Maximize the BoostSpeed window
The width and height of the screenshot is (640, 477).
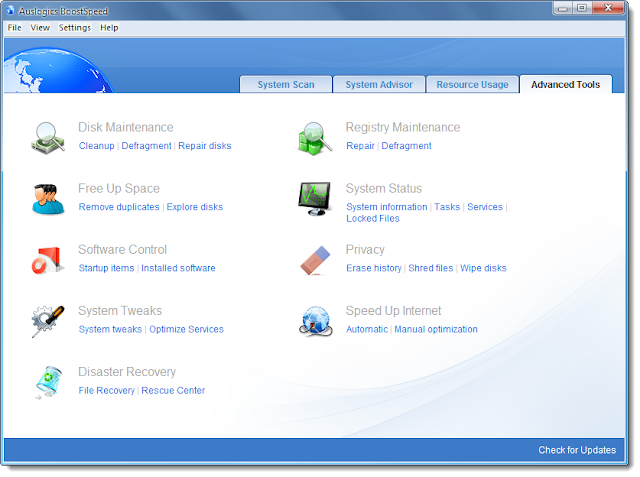(582, 8)
